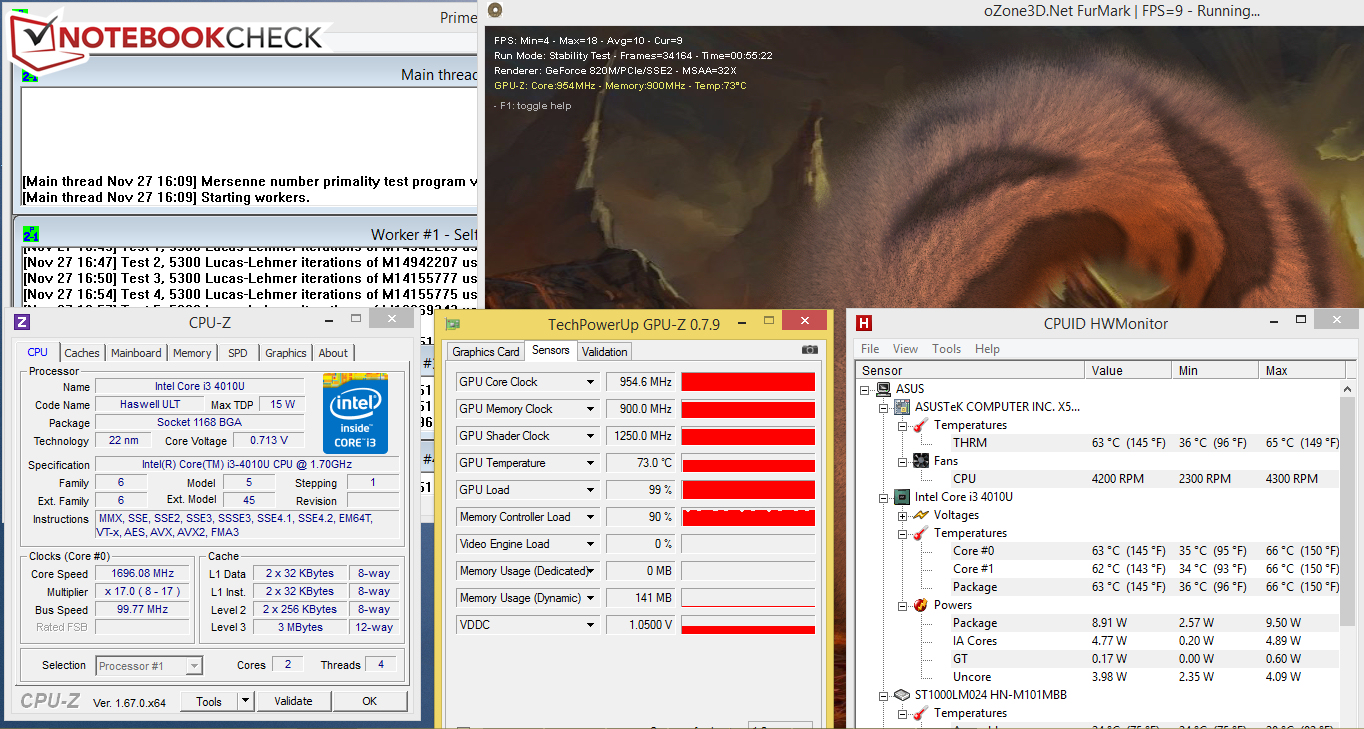
Task: Click the Value column header in HWMonitor
Action: pyautogui.click(x=1128, y=370)
